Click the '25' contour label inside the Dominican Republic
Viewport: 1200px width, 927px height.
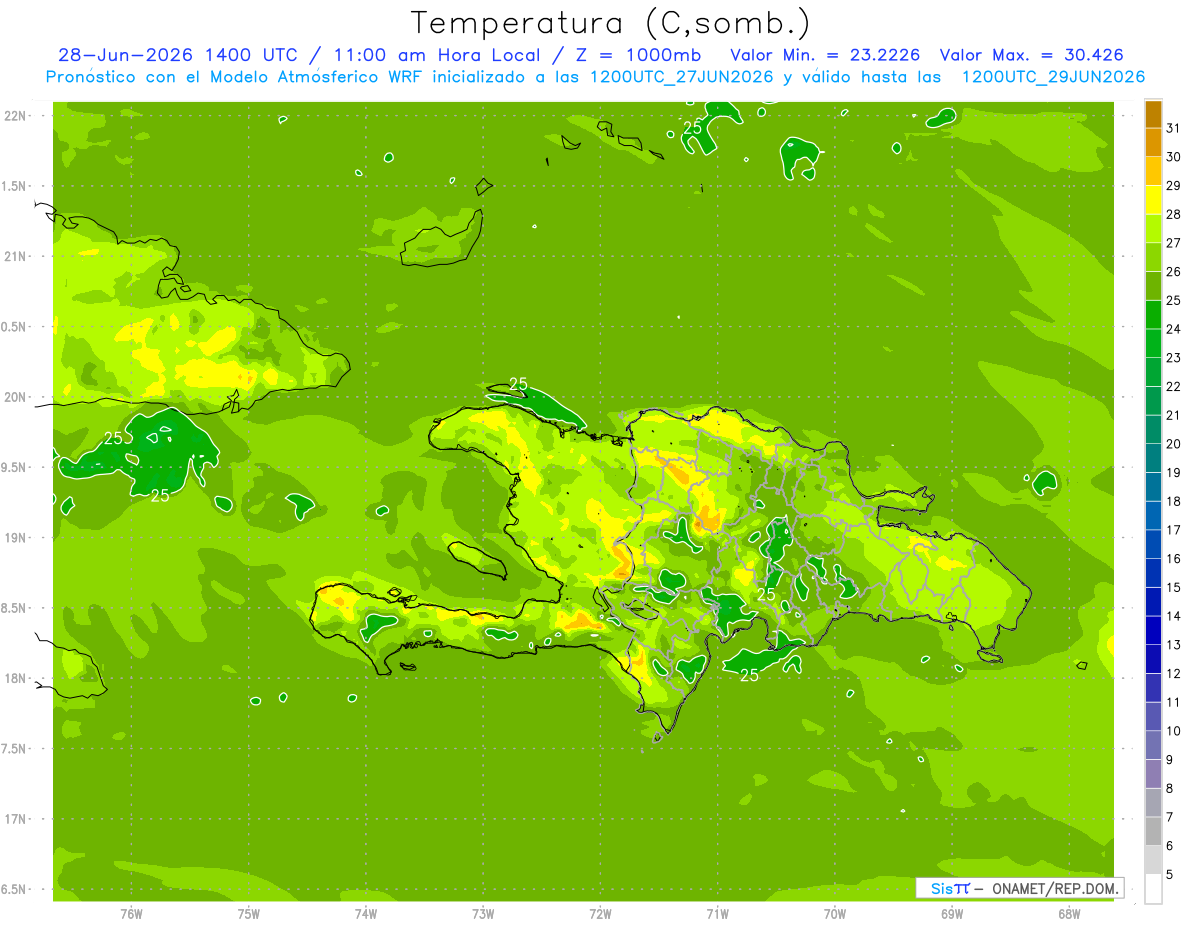coord(766,594)
